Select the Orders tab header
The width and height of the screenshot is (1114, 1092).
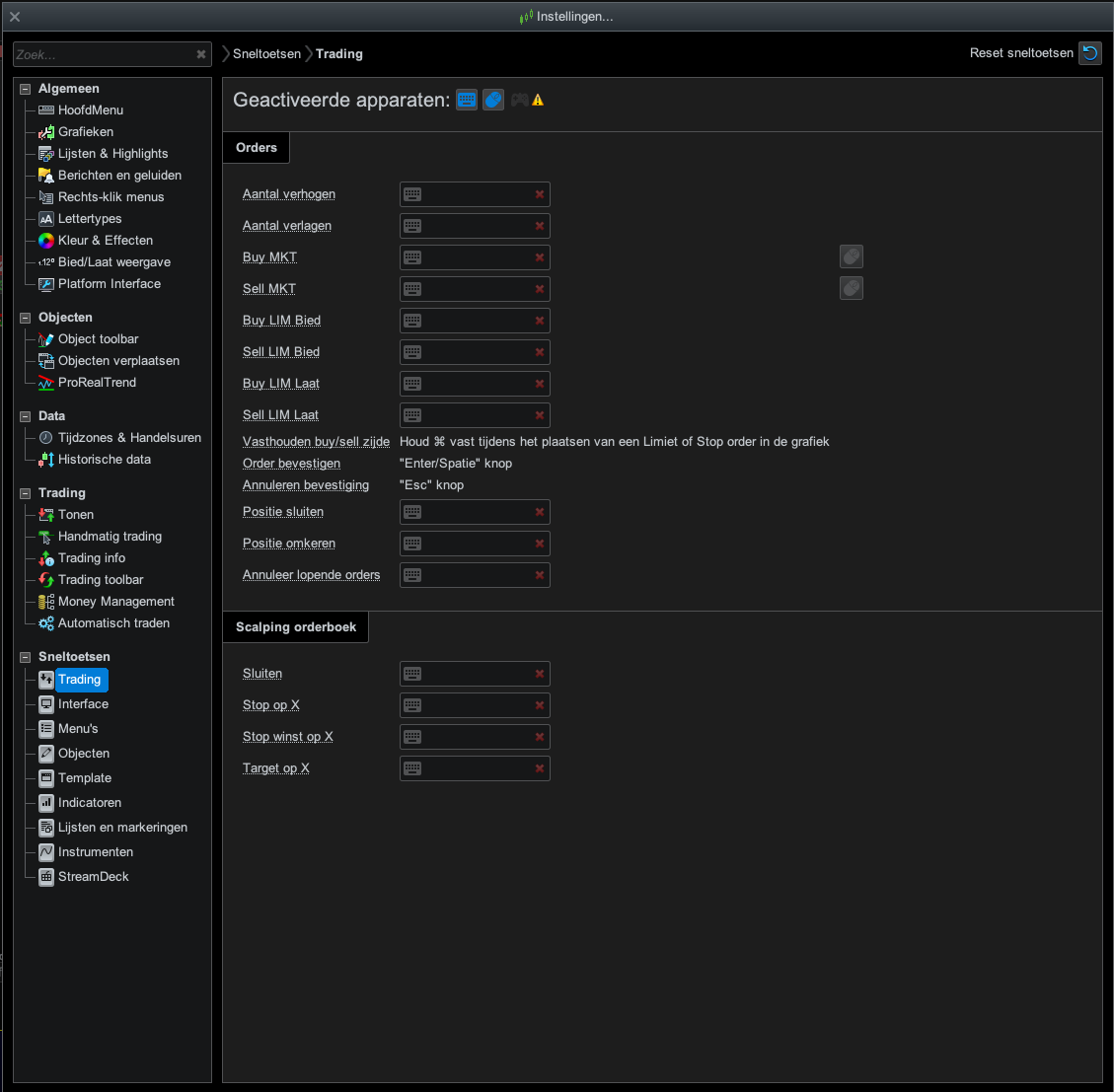(x=257, y=148)
